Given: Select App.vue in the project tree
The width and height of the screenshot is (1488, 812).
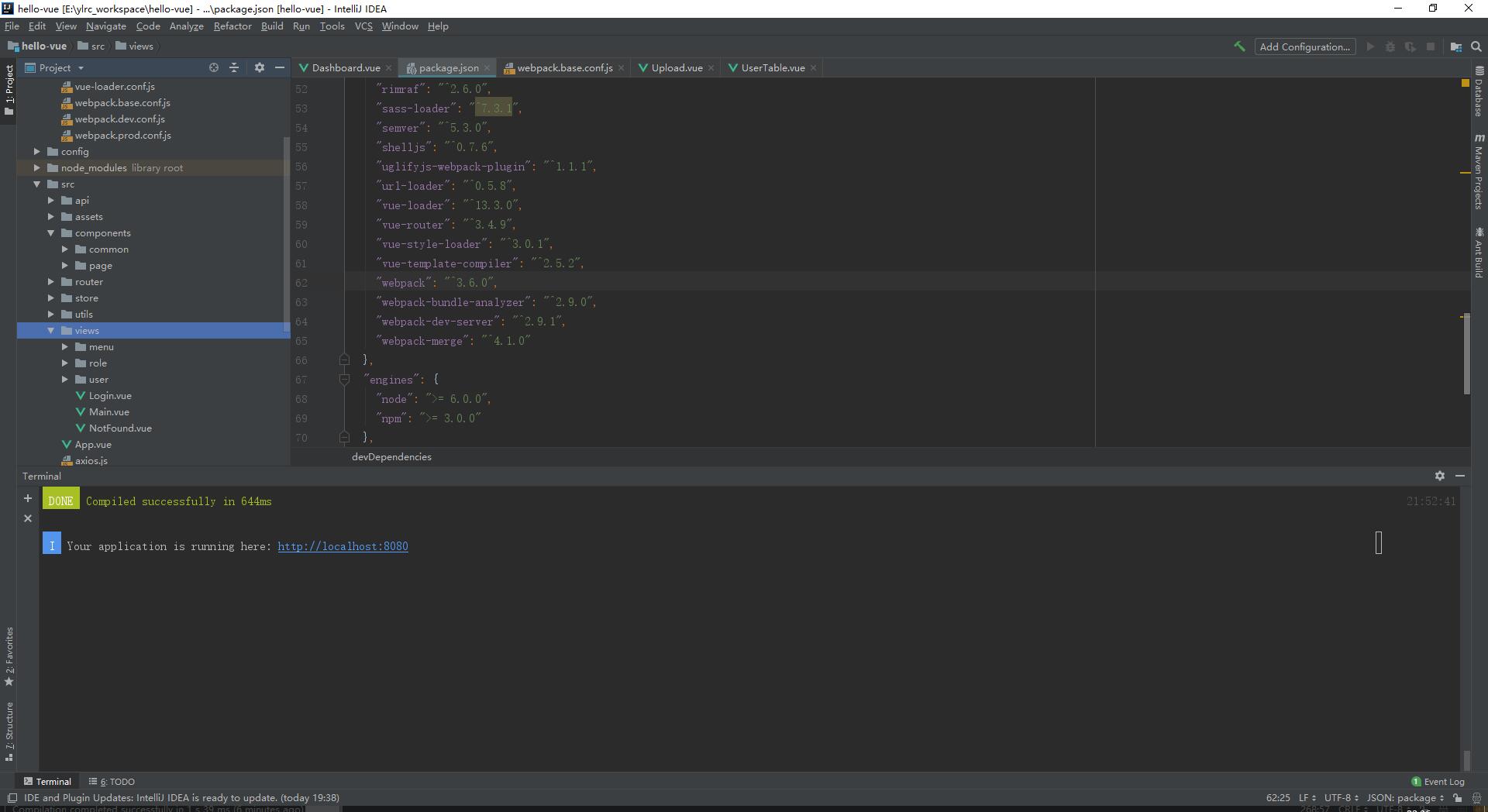Looking at the screenshot, I should pyautogui.click(x=93, y=444).
